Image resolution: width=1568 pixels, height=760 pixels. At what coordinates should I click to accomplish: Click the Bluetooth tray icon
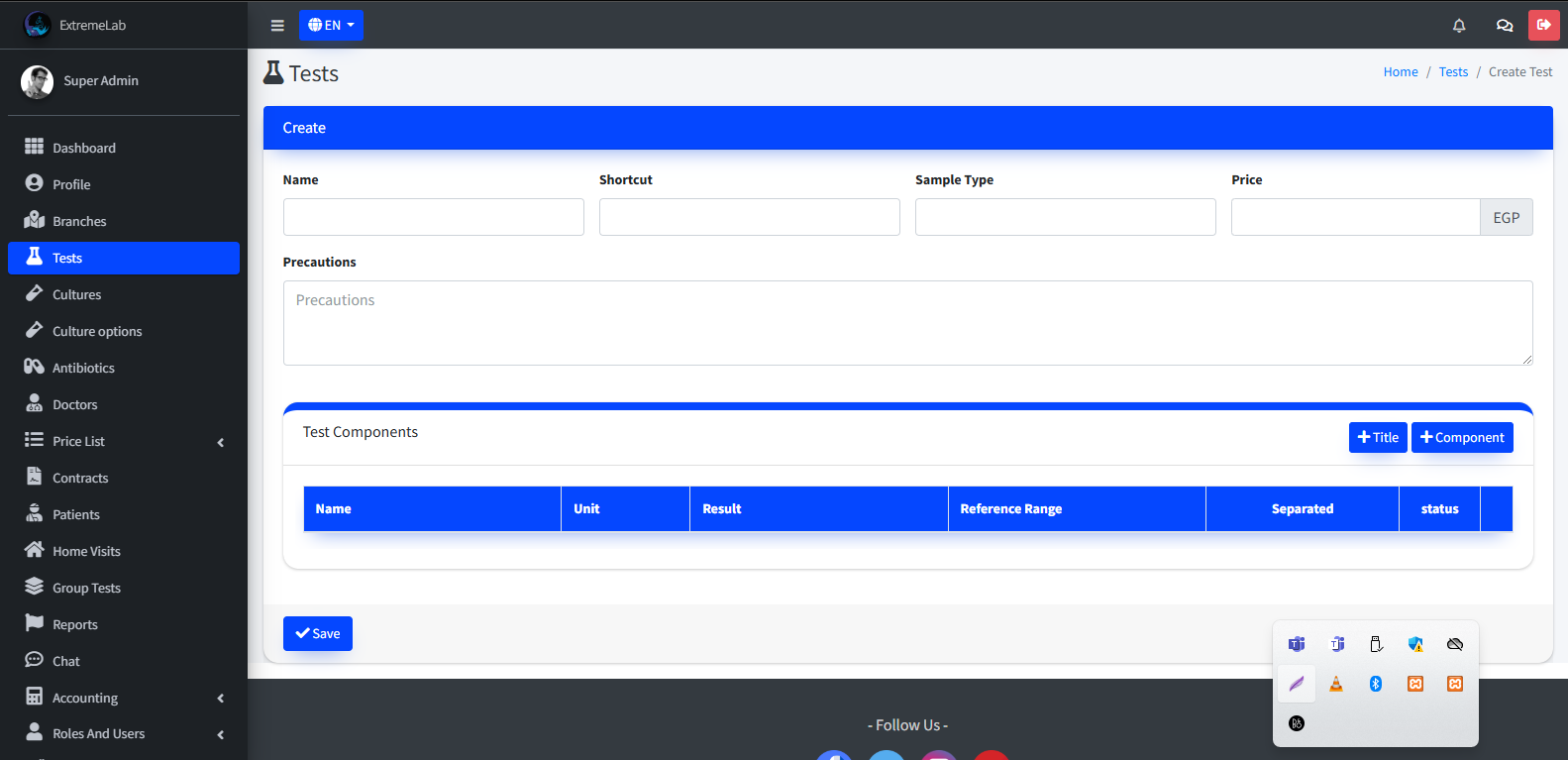click(1376, 684)
